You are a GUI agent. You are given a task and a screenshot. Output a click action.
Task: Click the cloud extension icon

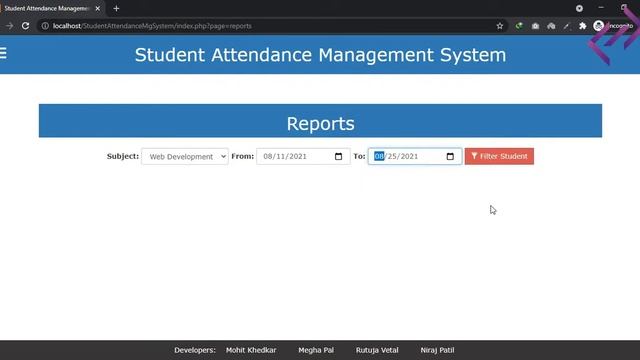[551, 26]
